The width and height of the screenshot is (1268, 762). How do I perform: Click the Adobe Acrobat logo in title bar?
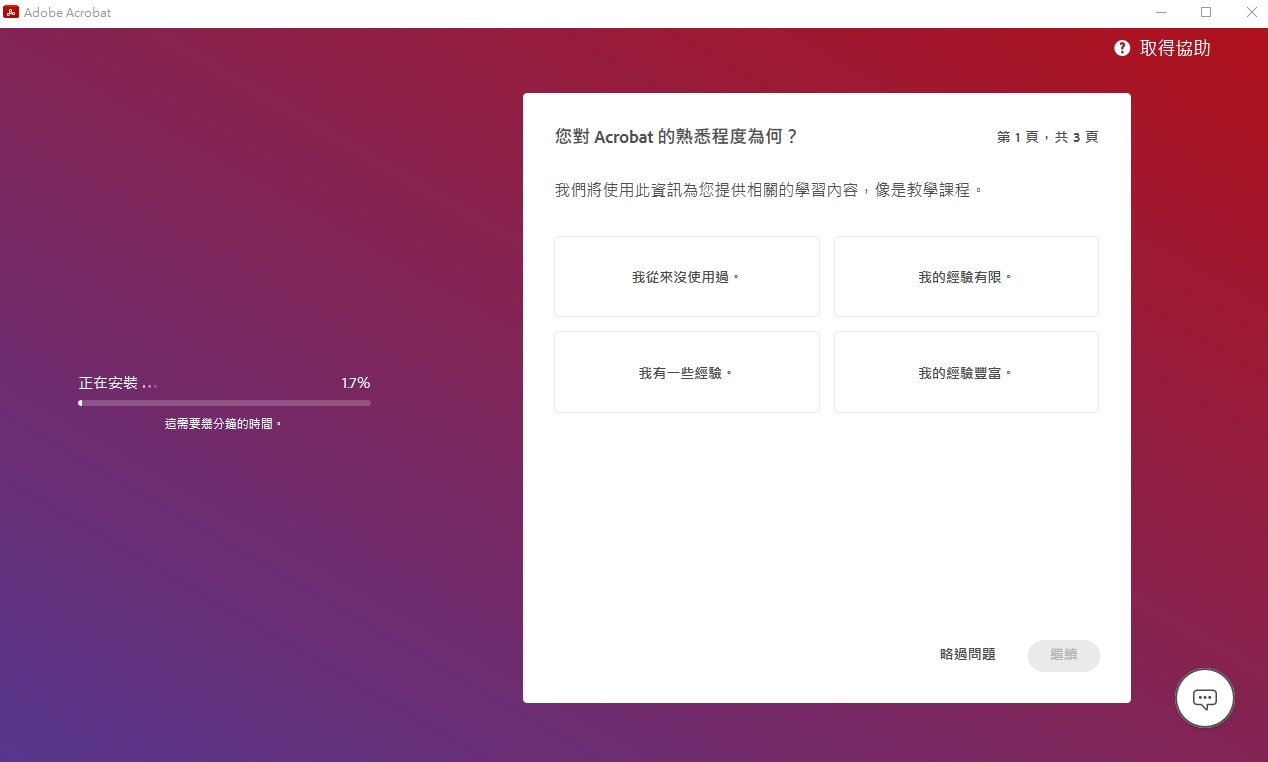(x=12, y=13)
